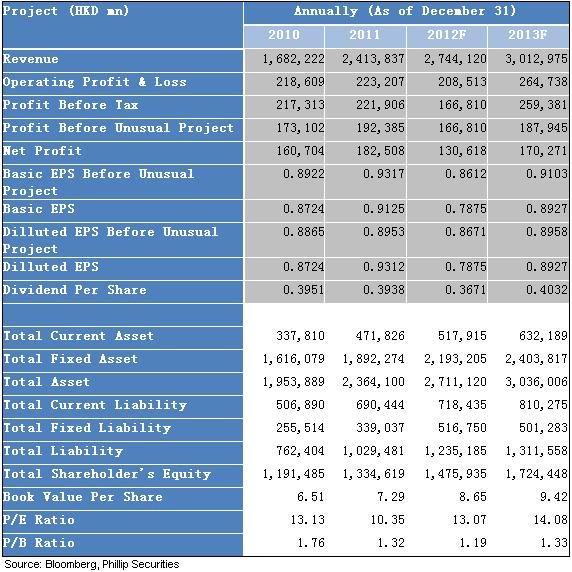Viewport: 572px width, 572px height.
Task: Click the 2011 Total Liability value 1,029,481
Action: point(373,451)
